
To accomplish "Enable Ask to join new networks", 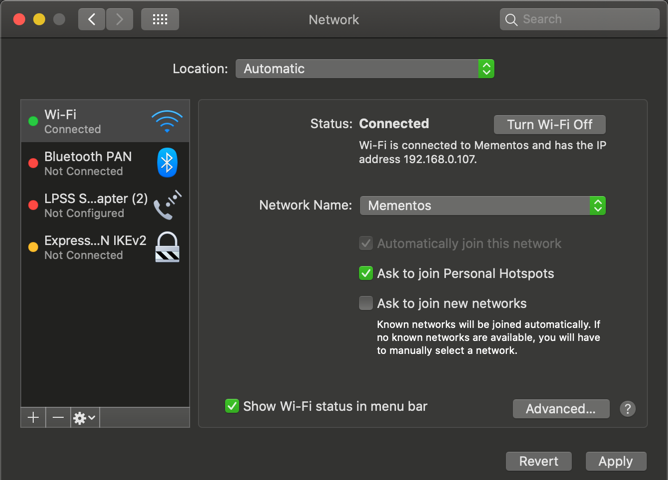I will 366,303.
